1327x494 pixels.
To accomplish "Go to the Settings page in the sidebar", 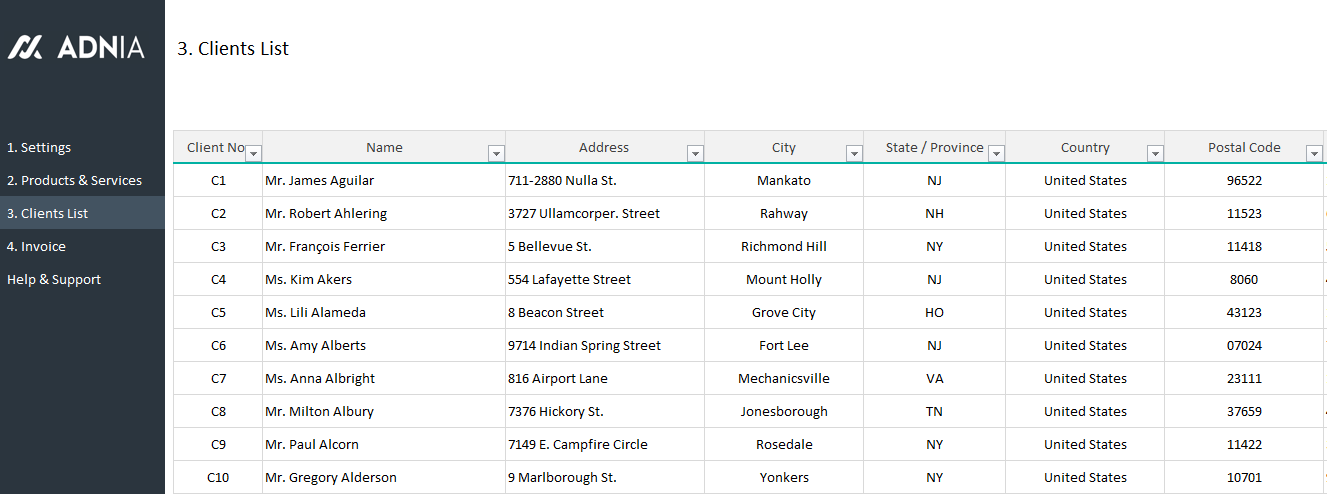I will [x=39, y=147].
